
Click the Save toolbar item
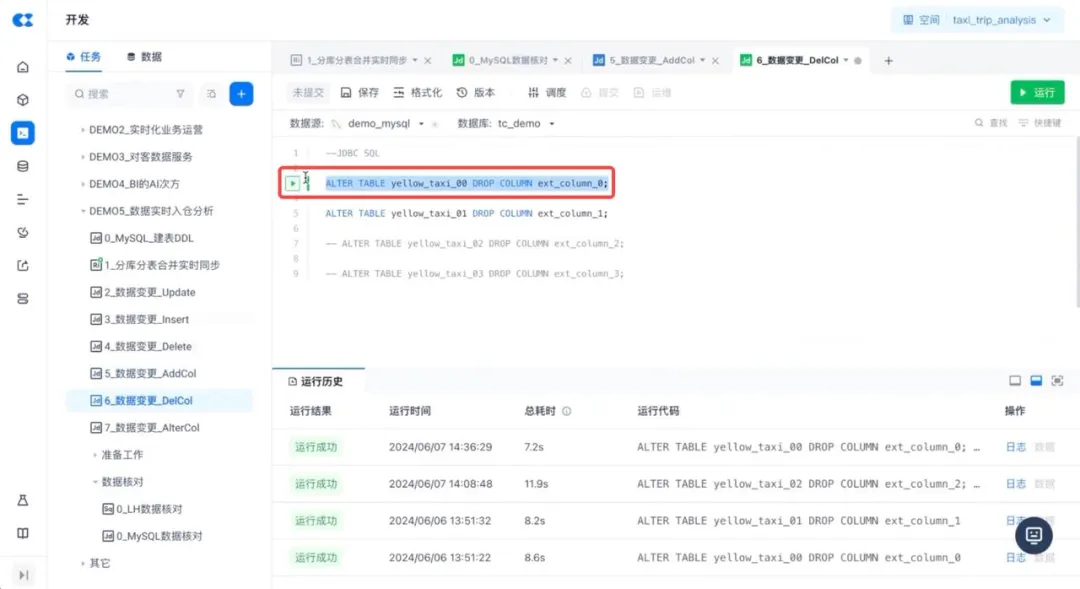360,93
